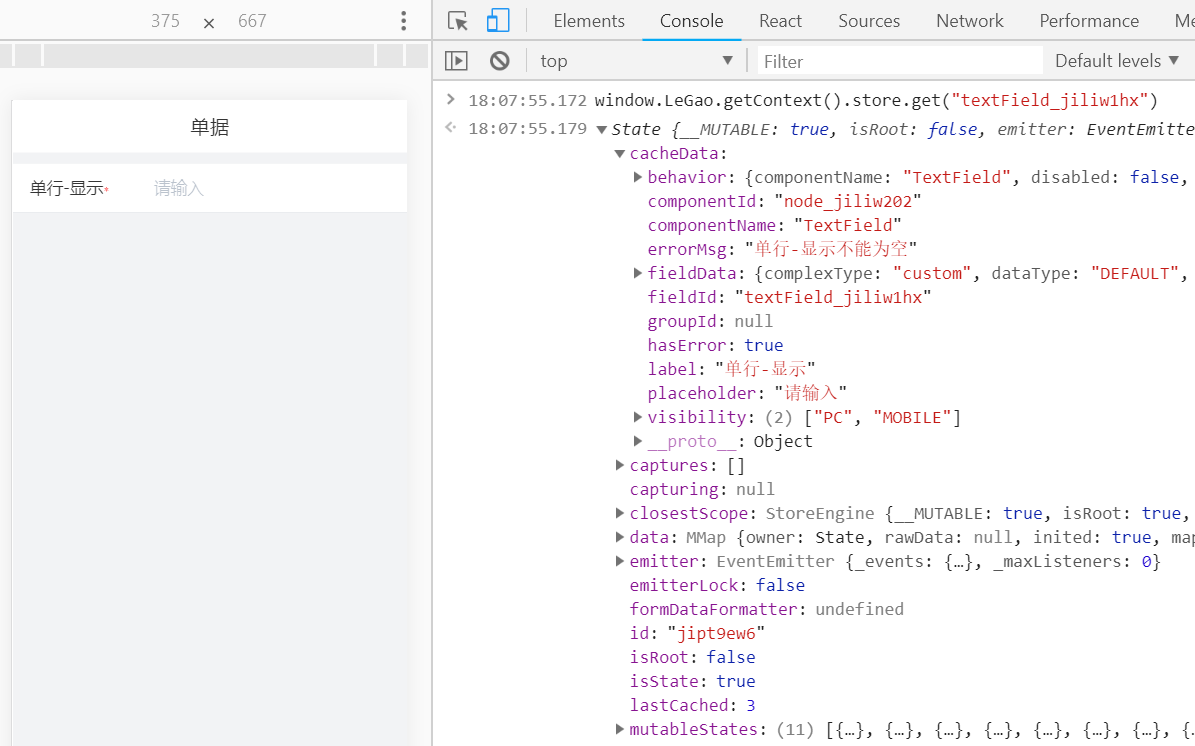Activate the inspect element picker icon

pyautogui.click(x=457, y=21)
